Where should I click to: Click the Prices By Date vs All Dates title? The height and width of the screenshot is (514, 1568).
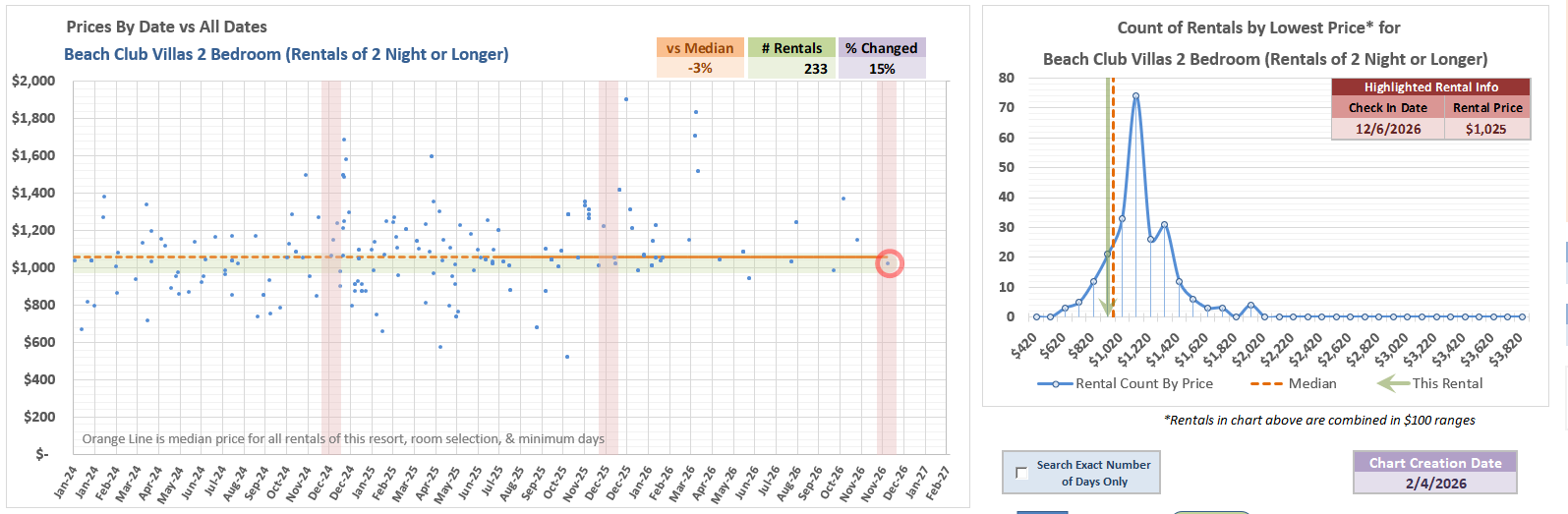coord(166,27)
